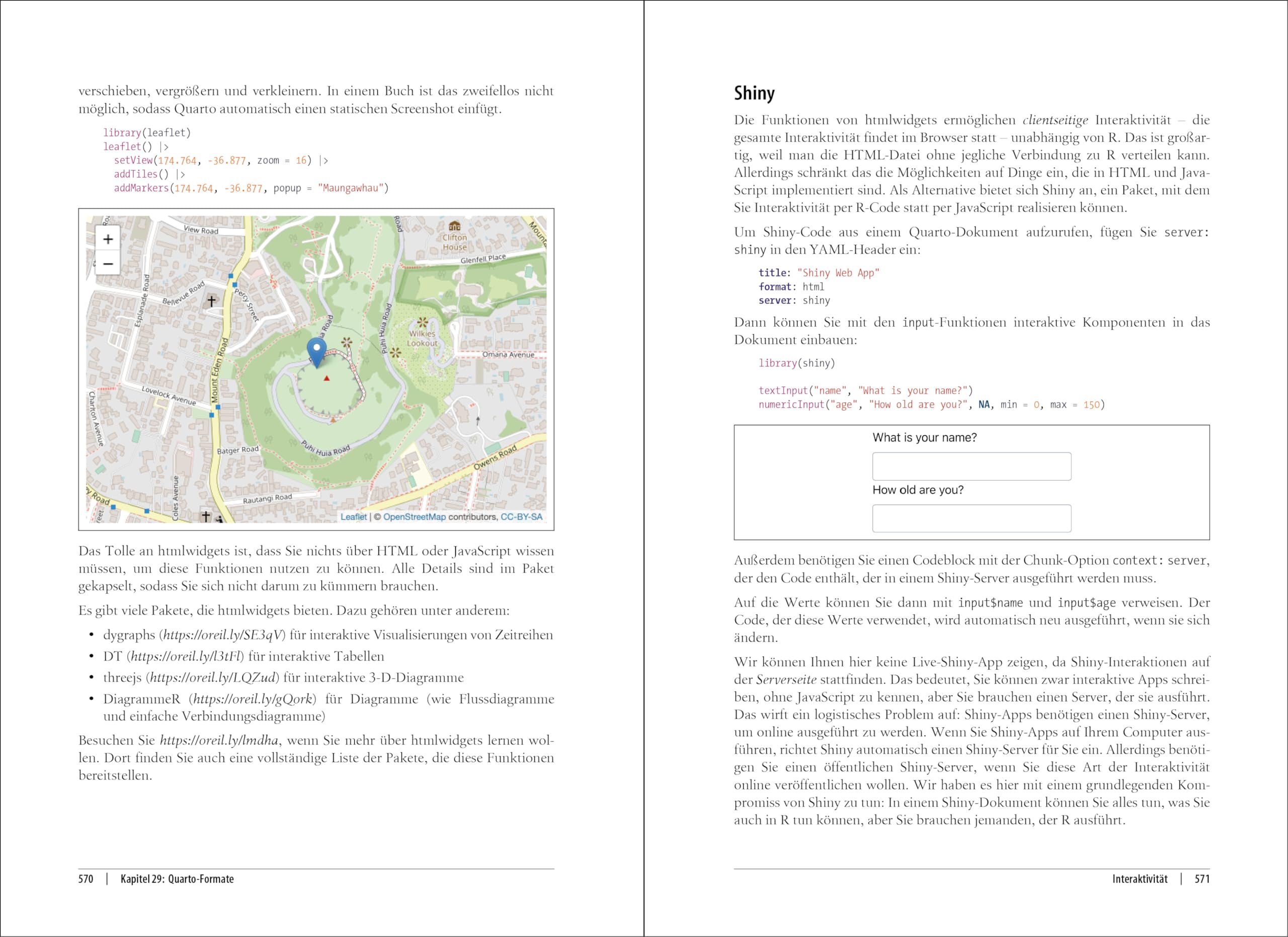Image resolution: width=1288 pixels, height=937 pixels.
Task: Select the blue Maungawhau location marker pin
Action: coord(316,352)
